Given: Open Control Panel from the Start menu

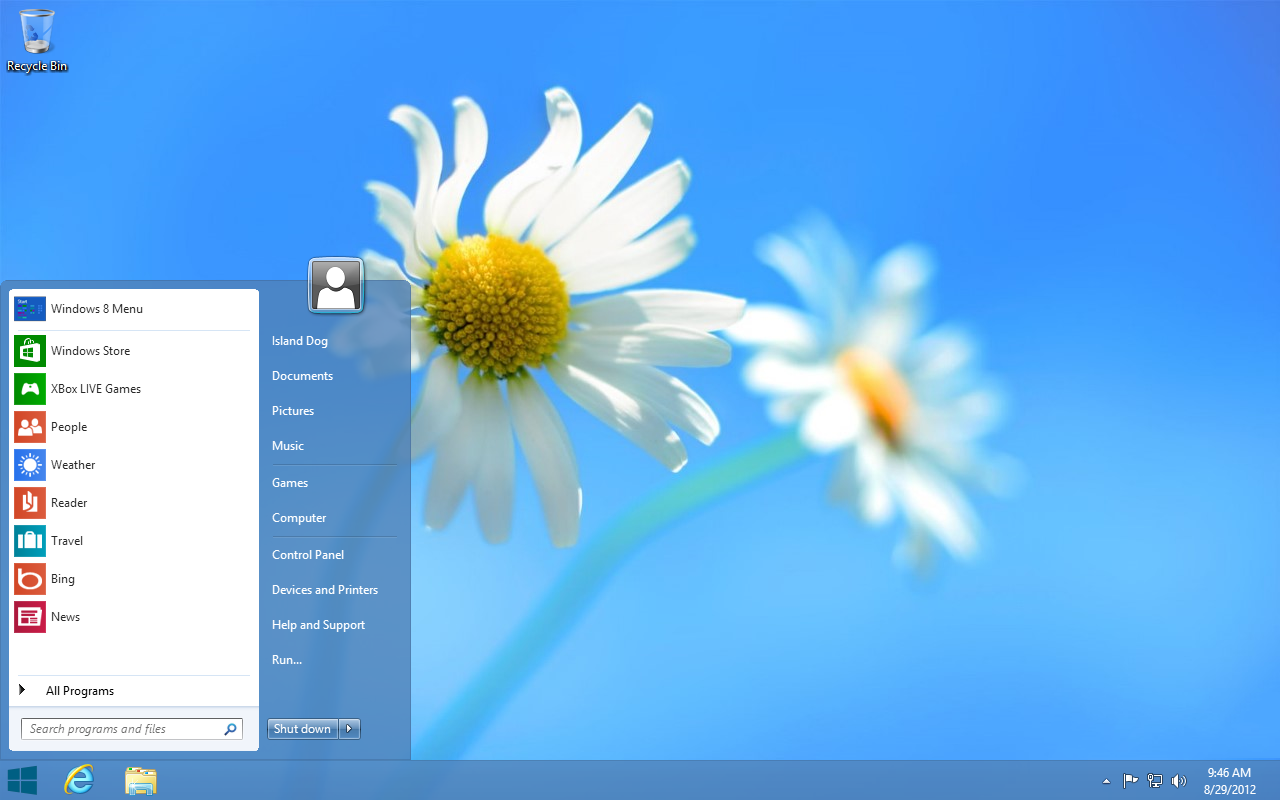Looking at the screenshot, I should point(308,554).
